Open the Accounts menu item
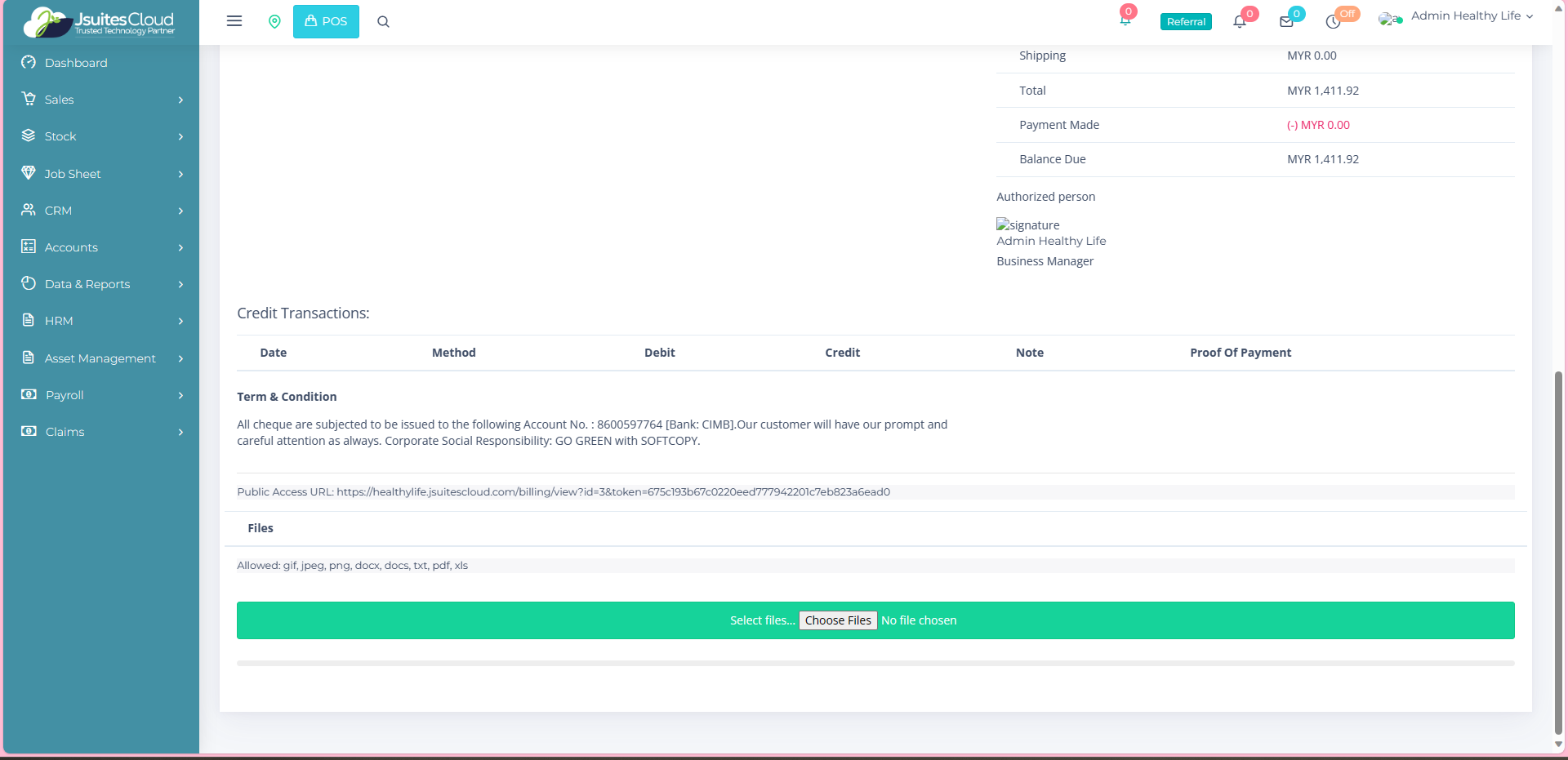 click(x=71, y=247)
